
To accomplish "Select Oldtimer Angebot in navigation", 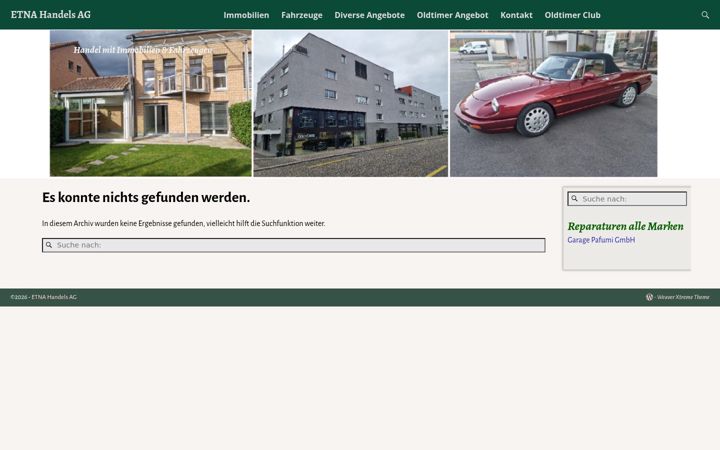I will (x=452, y=15).
